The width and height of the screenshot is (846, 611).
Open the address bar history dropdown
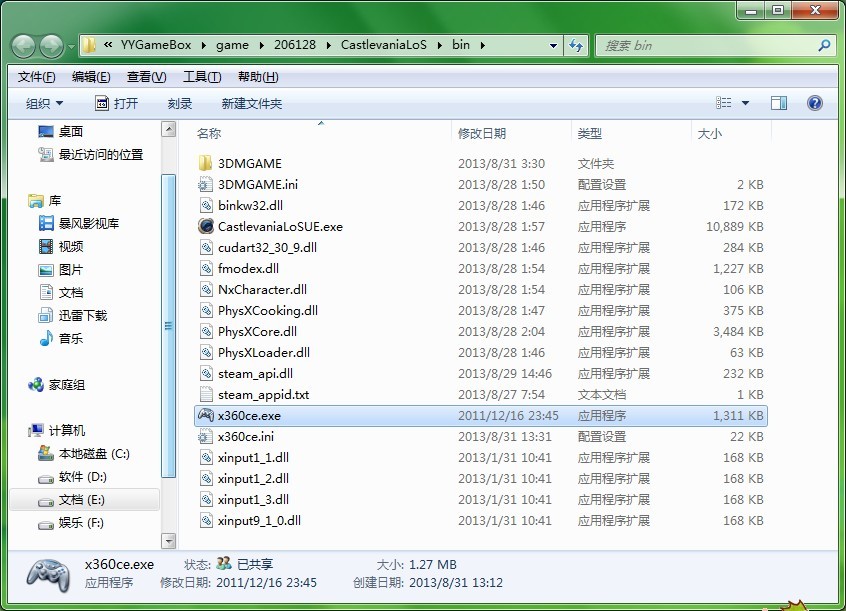[553, 45]
